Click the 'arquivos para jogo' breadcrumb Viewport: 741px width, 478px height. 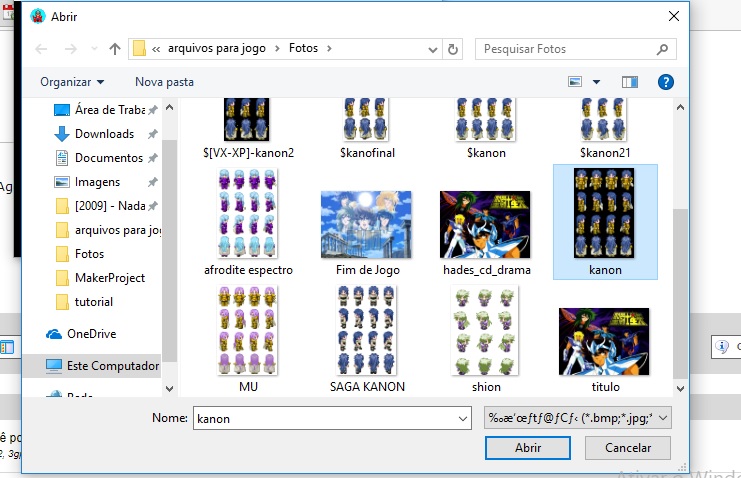point(216,48)
